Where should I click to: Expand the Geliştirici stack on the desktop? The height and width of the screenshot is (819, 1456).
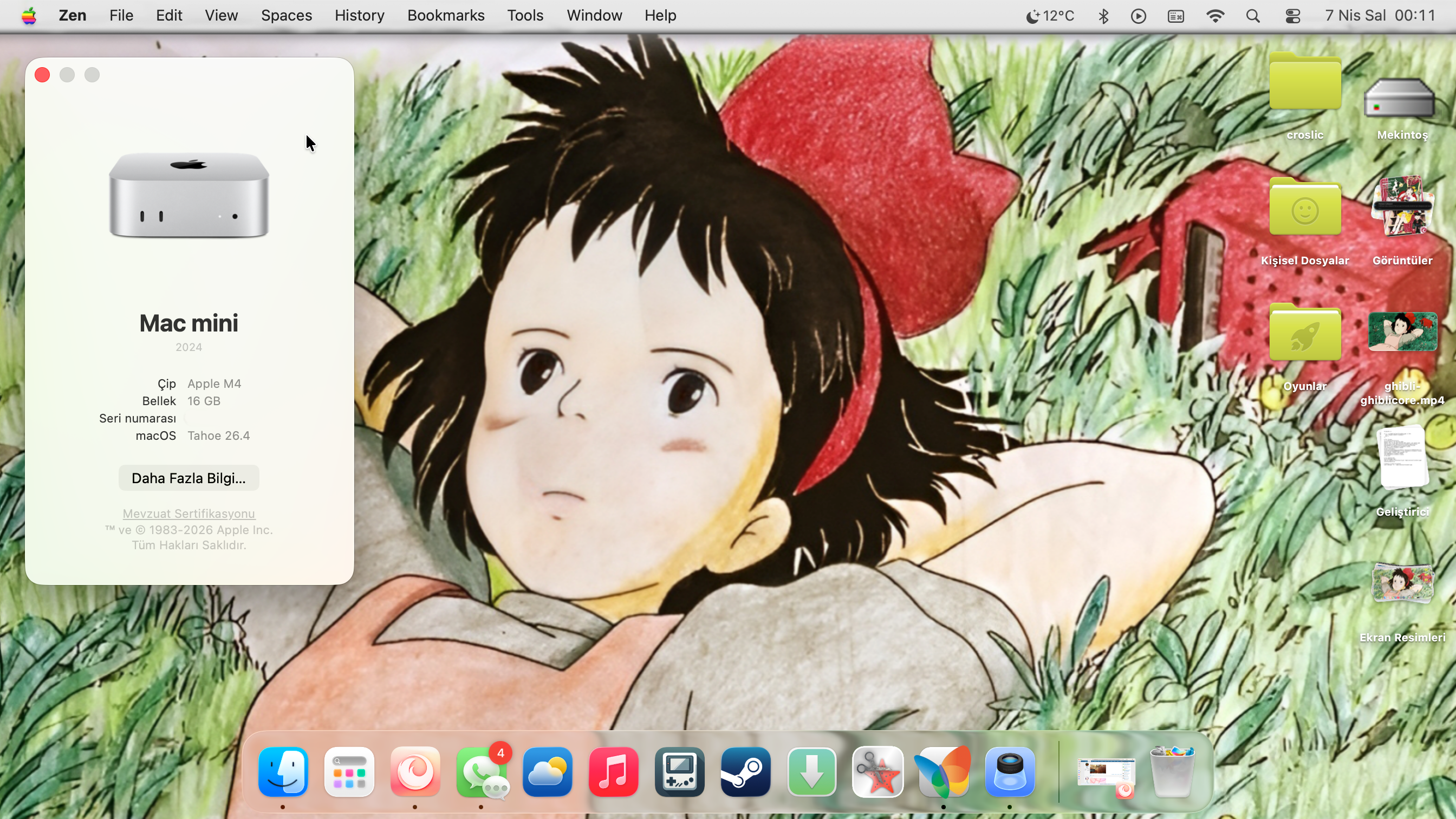pos(1403,458)
